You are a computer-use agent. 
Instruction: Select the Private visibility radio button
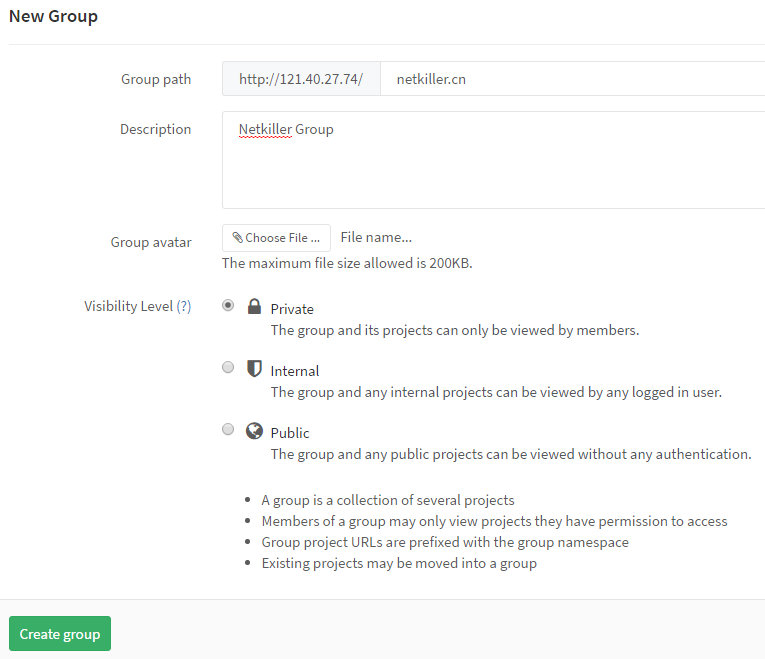point(228,305)
